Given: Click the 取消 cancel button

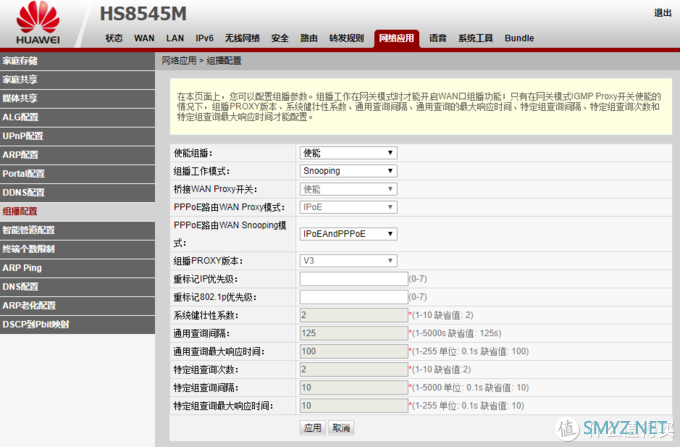Looking at the screenshot, I should (341, 428).
